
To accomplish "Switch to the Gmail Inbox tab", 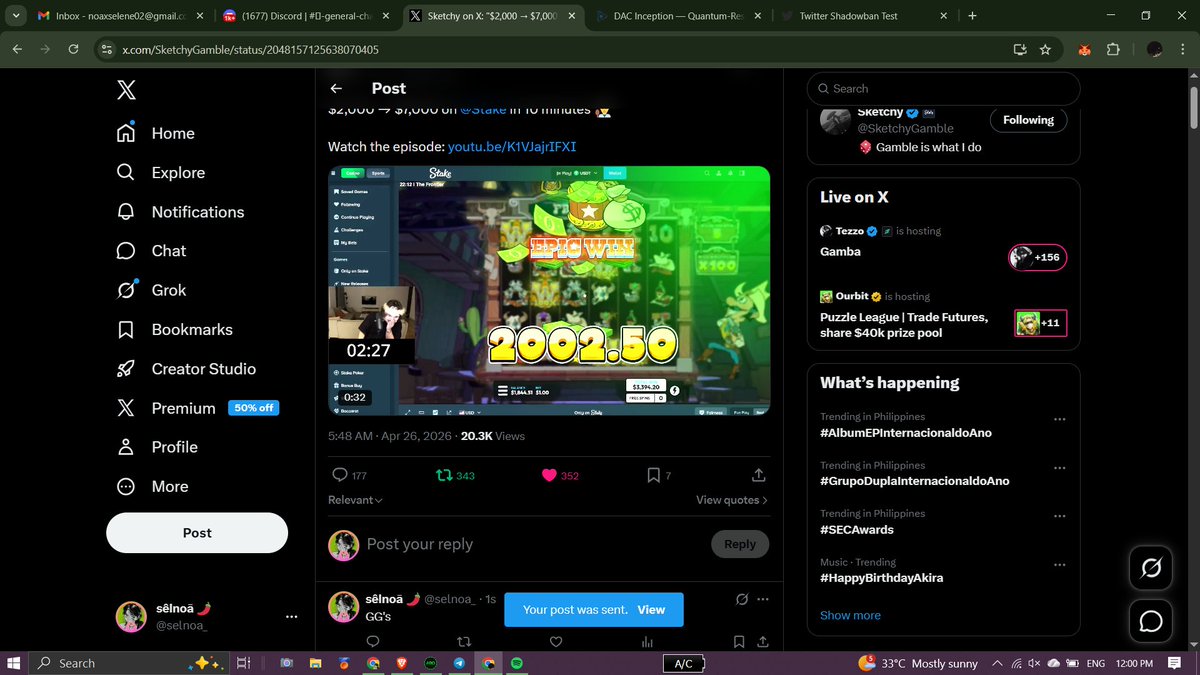I will pyautogui.click(x=118, y=16).
